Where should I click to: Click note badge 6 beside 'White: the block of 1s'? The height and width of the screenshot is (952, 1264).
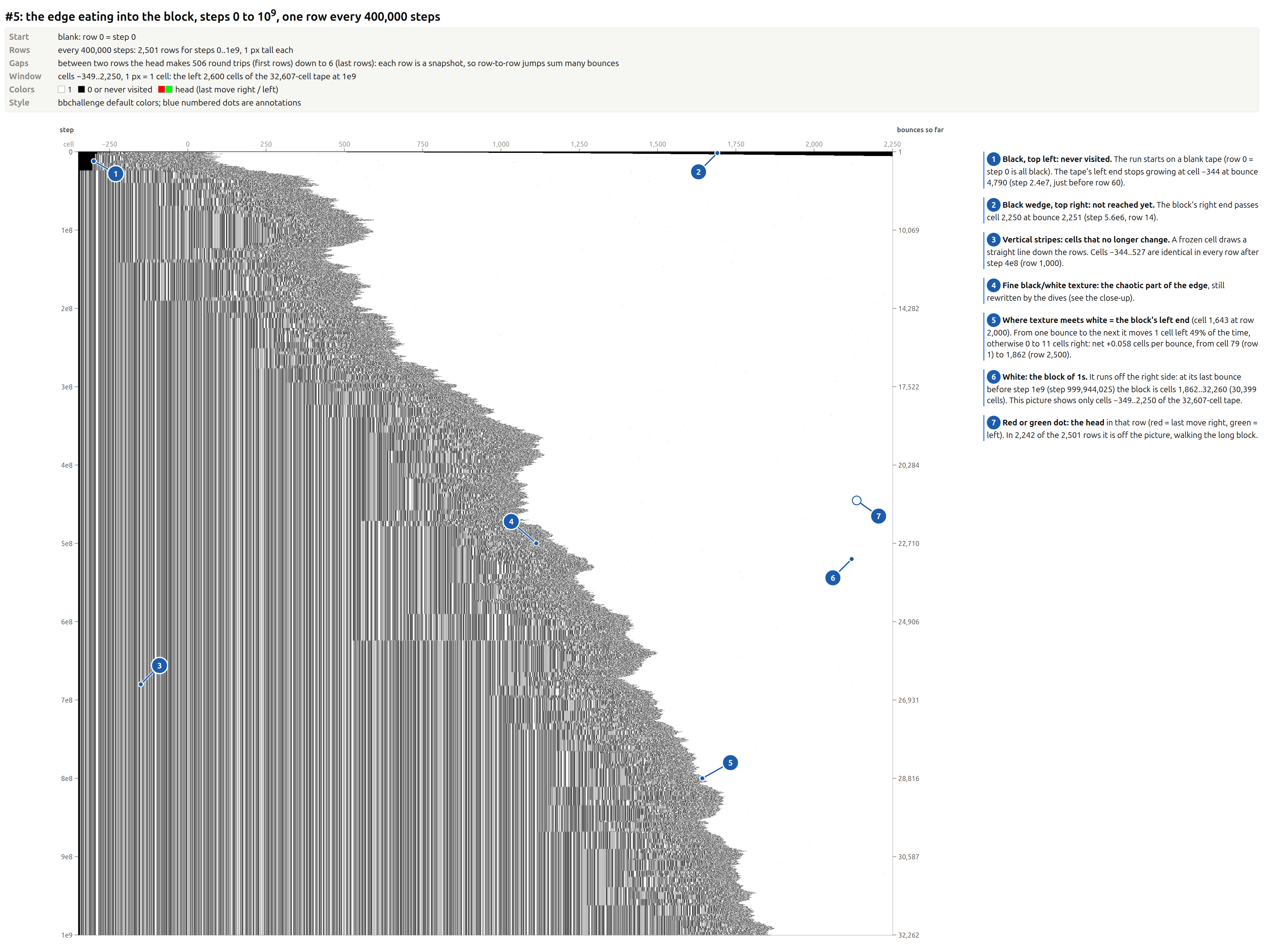point(994,377)
